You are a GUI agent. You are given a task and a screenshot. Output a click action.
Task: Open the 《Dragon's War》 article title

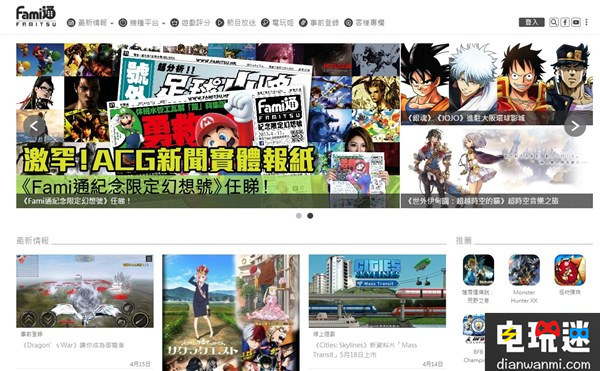point(73,345)
